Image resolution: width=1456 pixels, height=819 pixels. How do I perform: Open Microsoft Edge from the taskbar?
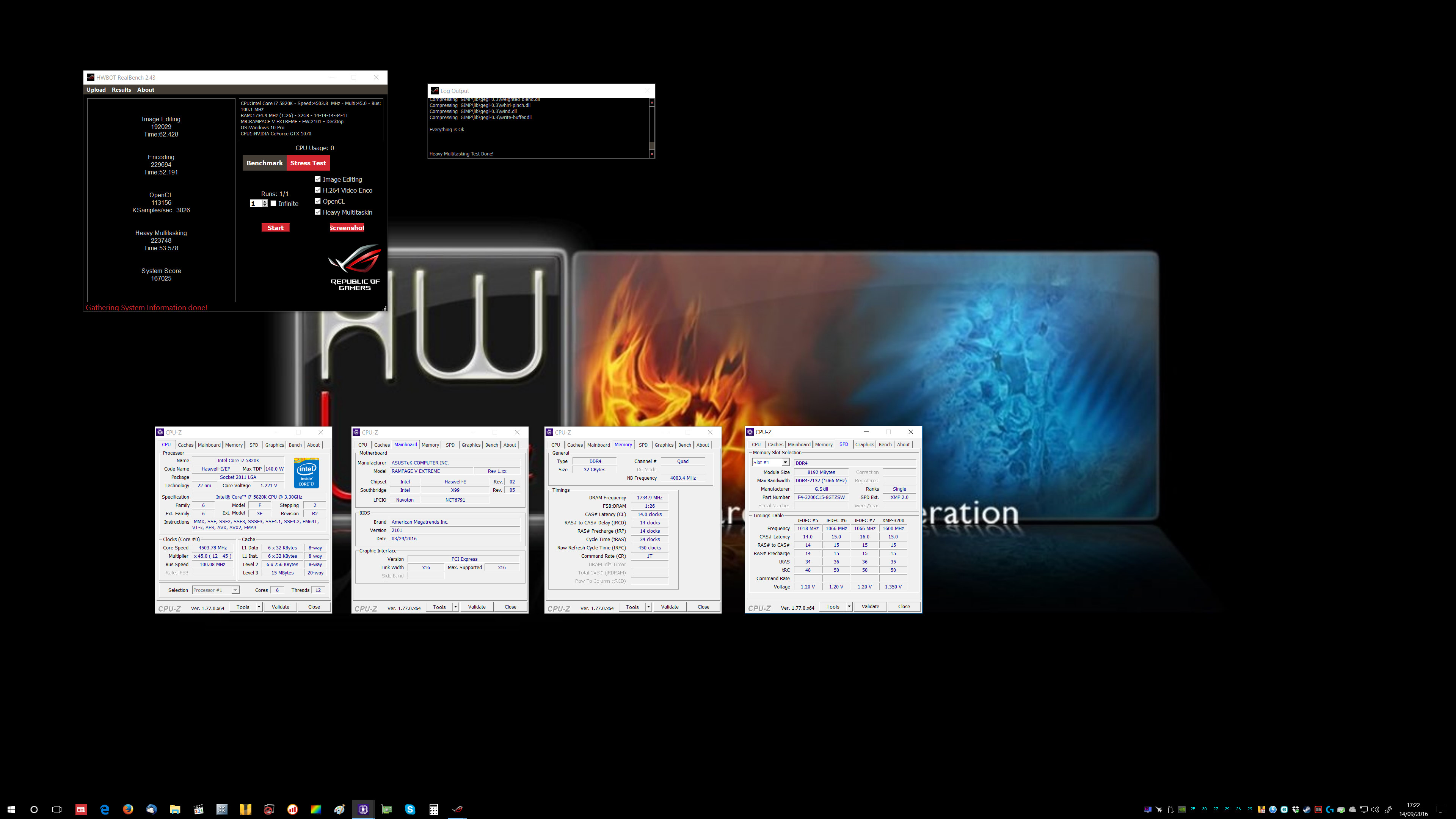(x=105, y=810)
